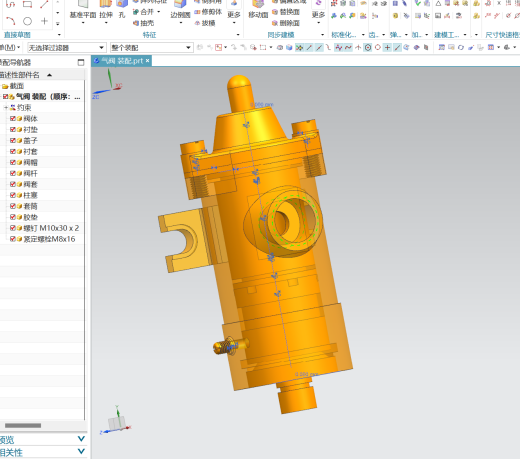
Task: Click 更多 in the 同步建模 group
Action: (x=318, y=15)
